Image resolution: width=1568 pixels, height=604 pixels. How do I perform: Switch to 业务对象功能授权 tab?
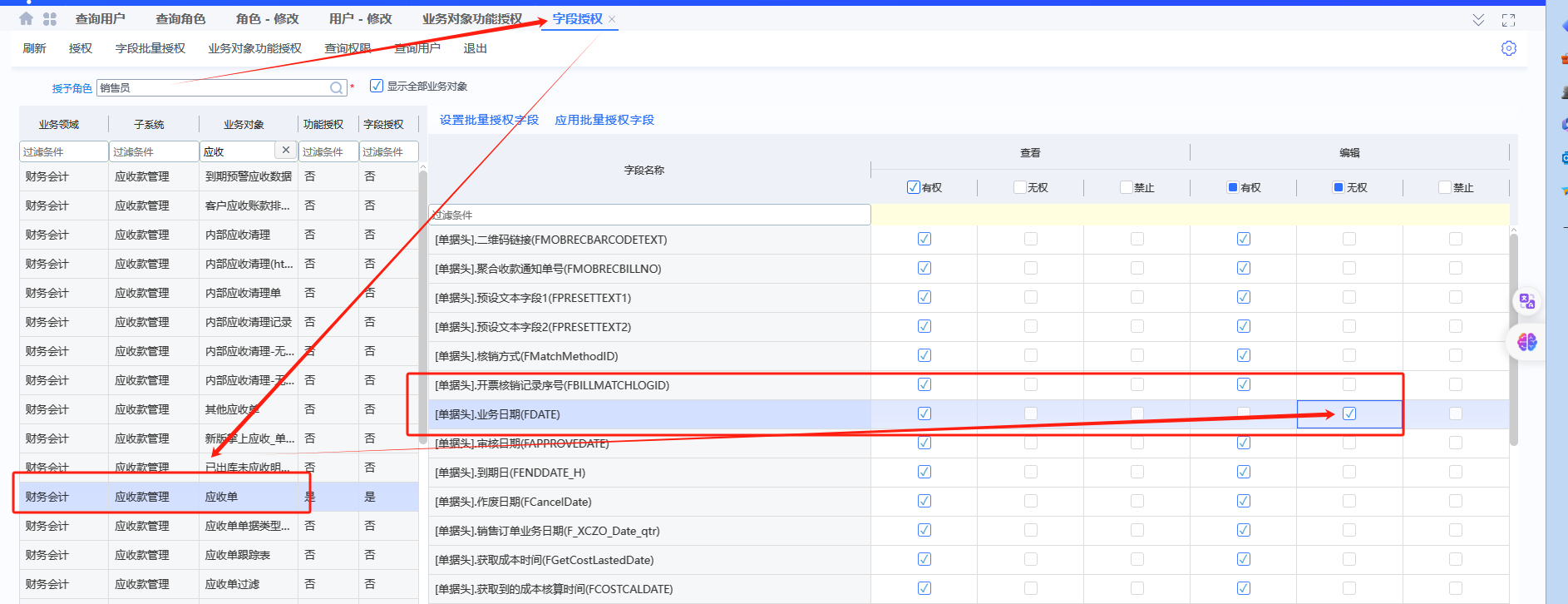pos(472,18)
